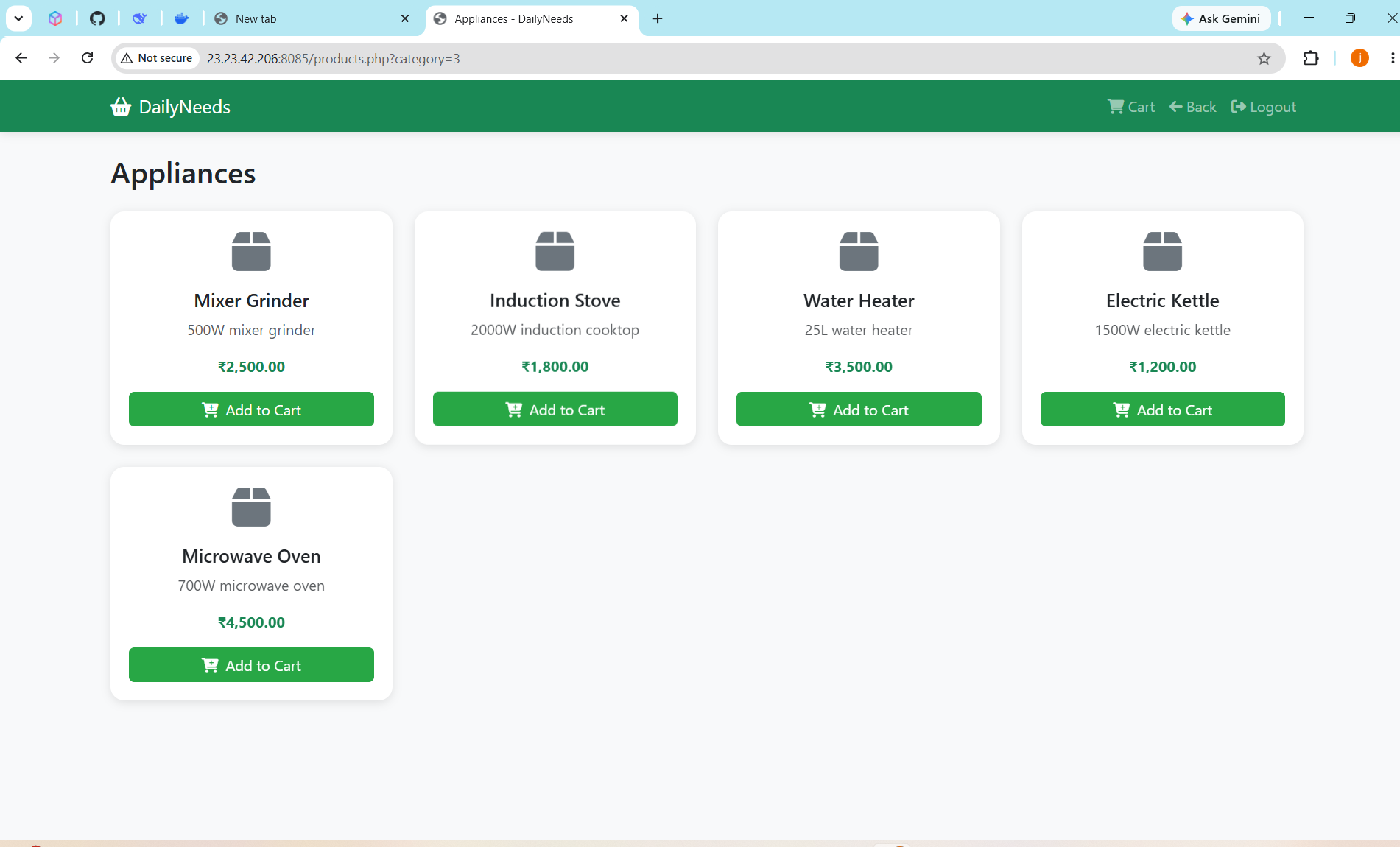1400x847 pixels.
Task: Click the Mixer Grinder box icon
Action: [251, 251]
